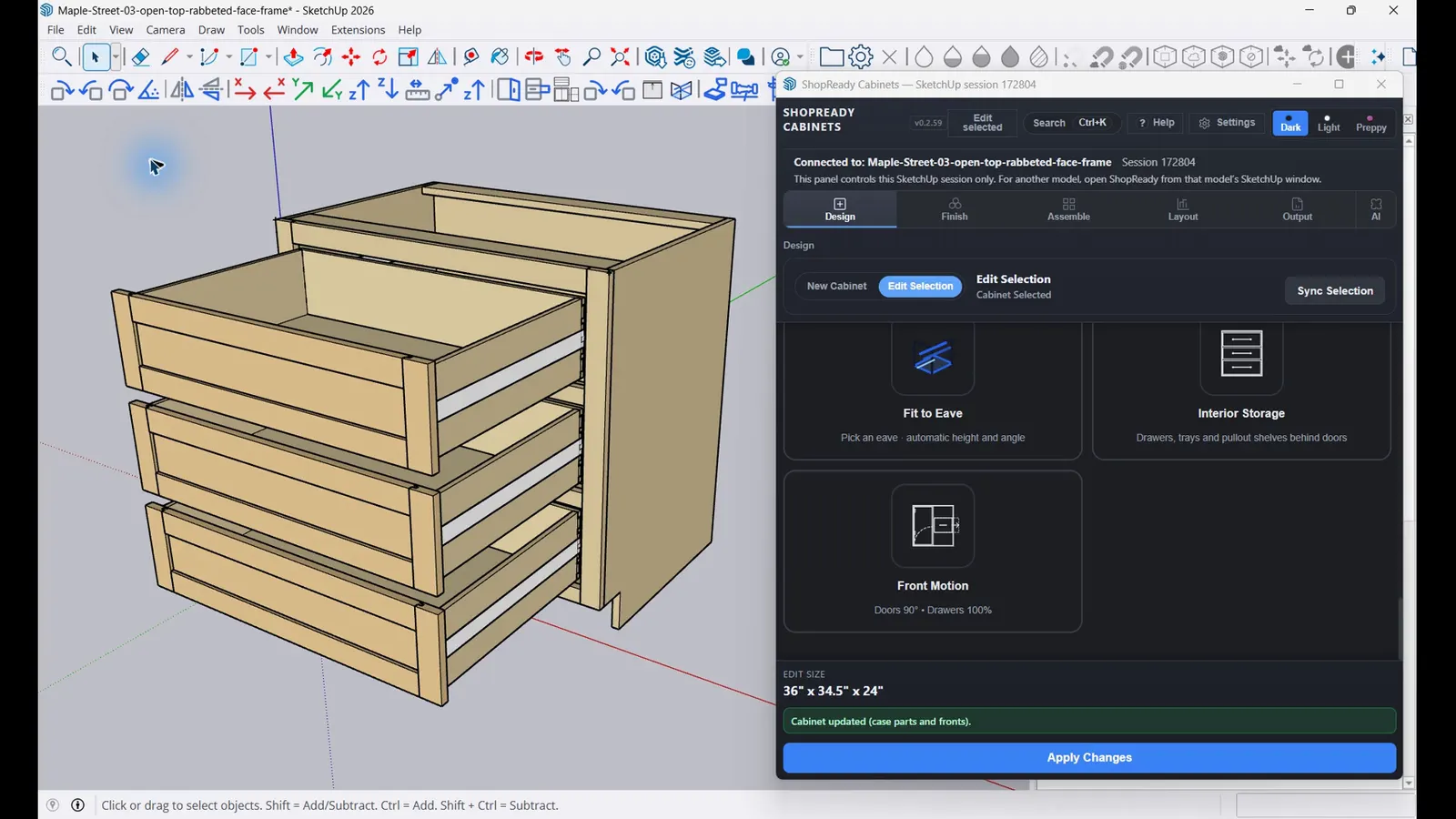Open ShopReady Settings
Image resolution: width=1456 pixels, height=819 pixels.
coord(1227,123)
